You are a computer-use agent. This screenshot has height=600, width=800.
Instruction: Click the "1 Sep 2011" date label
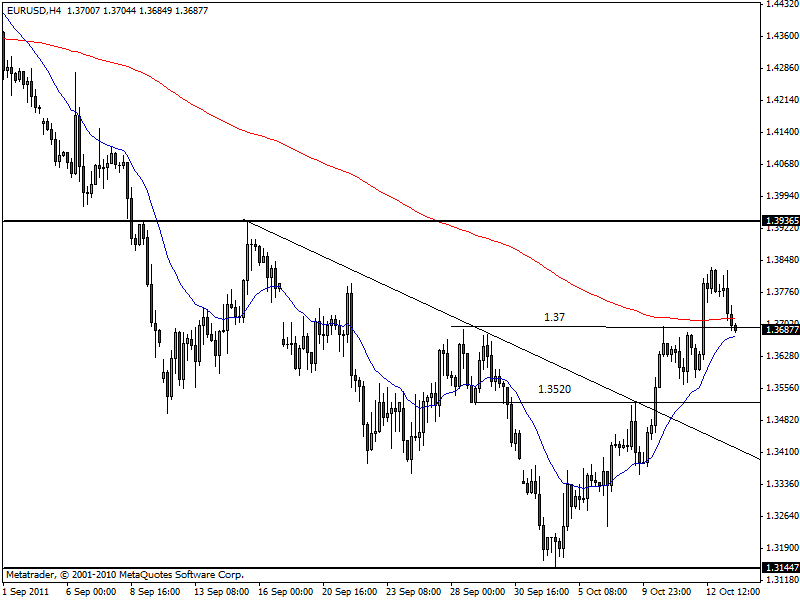pos(27,591)
